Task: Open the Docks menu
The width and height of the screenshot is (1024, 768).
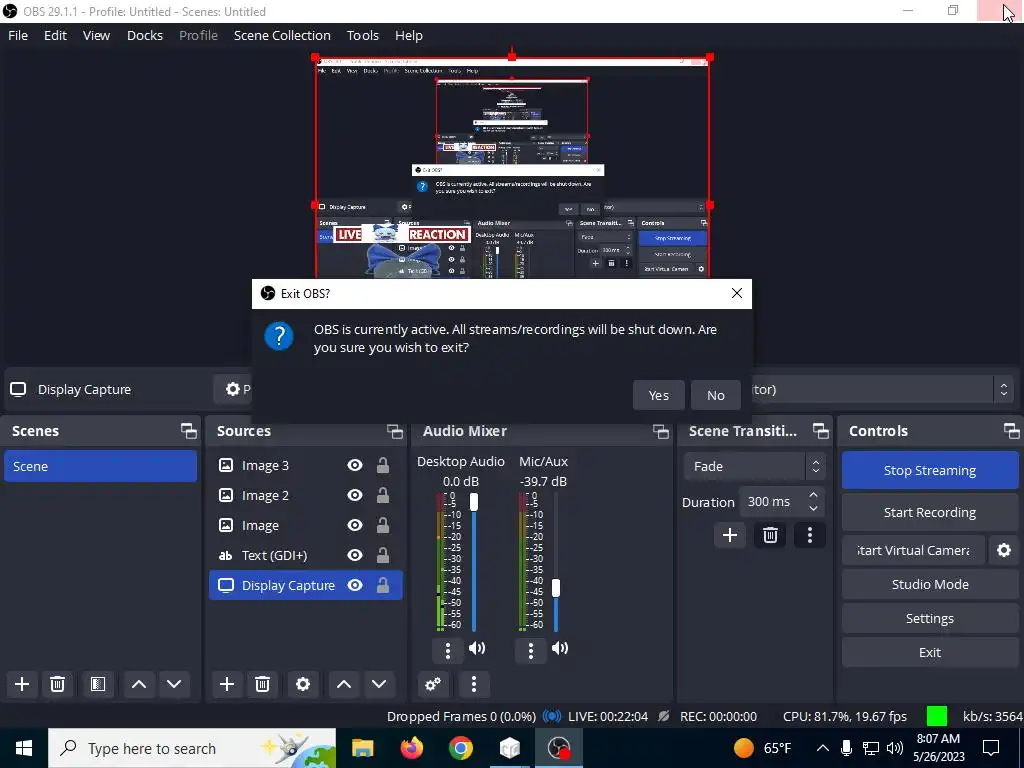Action: click(145, 35)
